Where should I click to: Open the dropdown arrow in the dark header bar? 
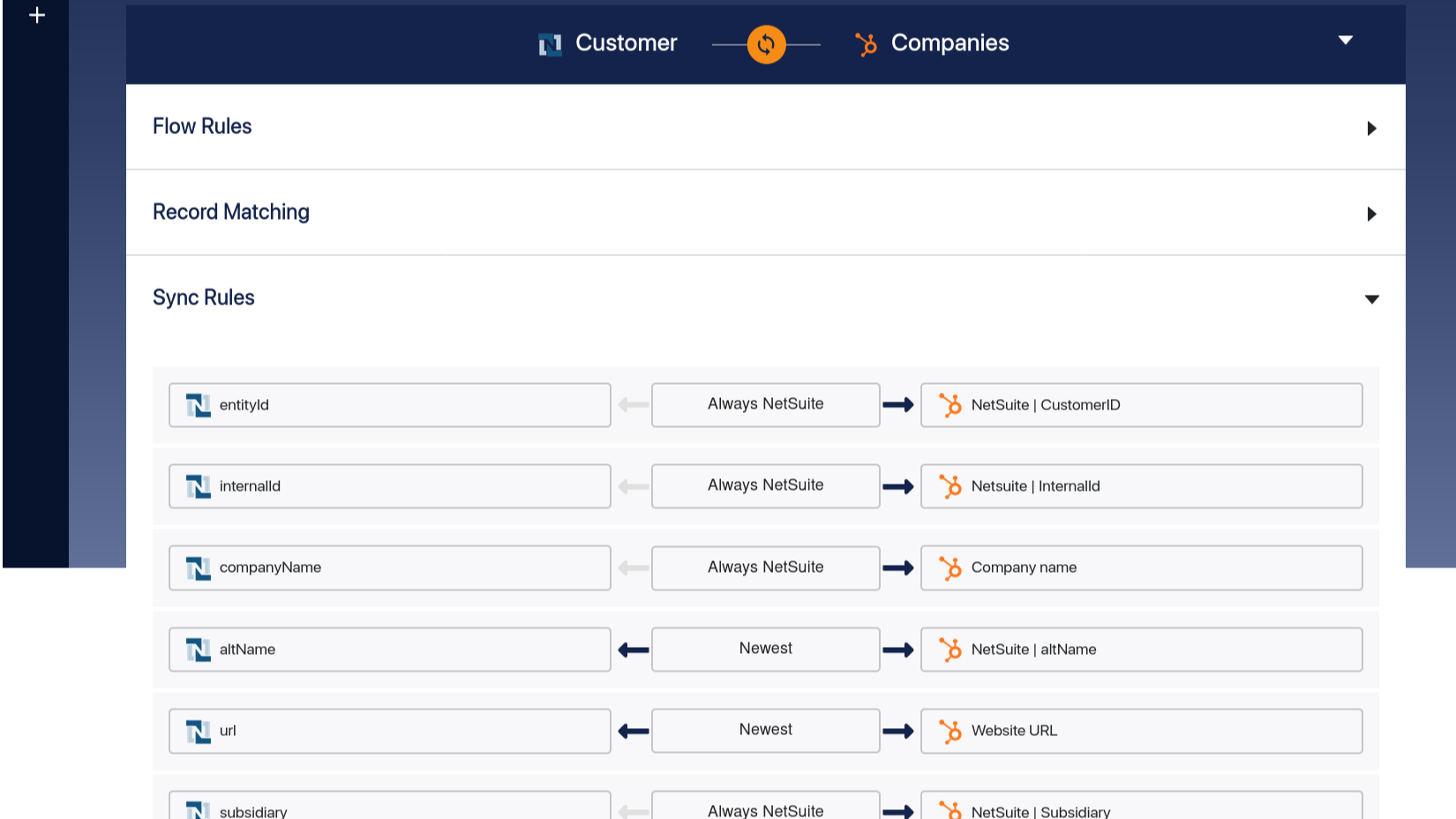pos(1346,40)
